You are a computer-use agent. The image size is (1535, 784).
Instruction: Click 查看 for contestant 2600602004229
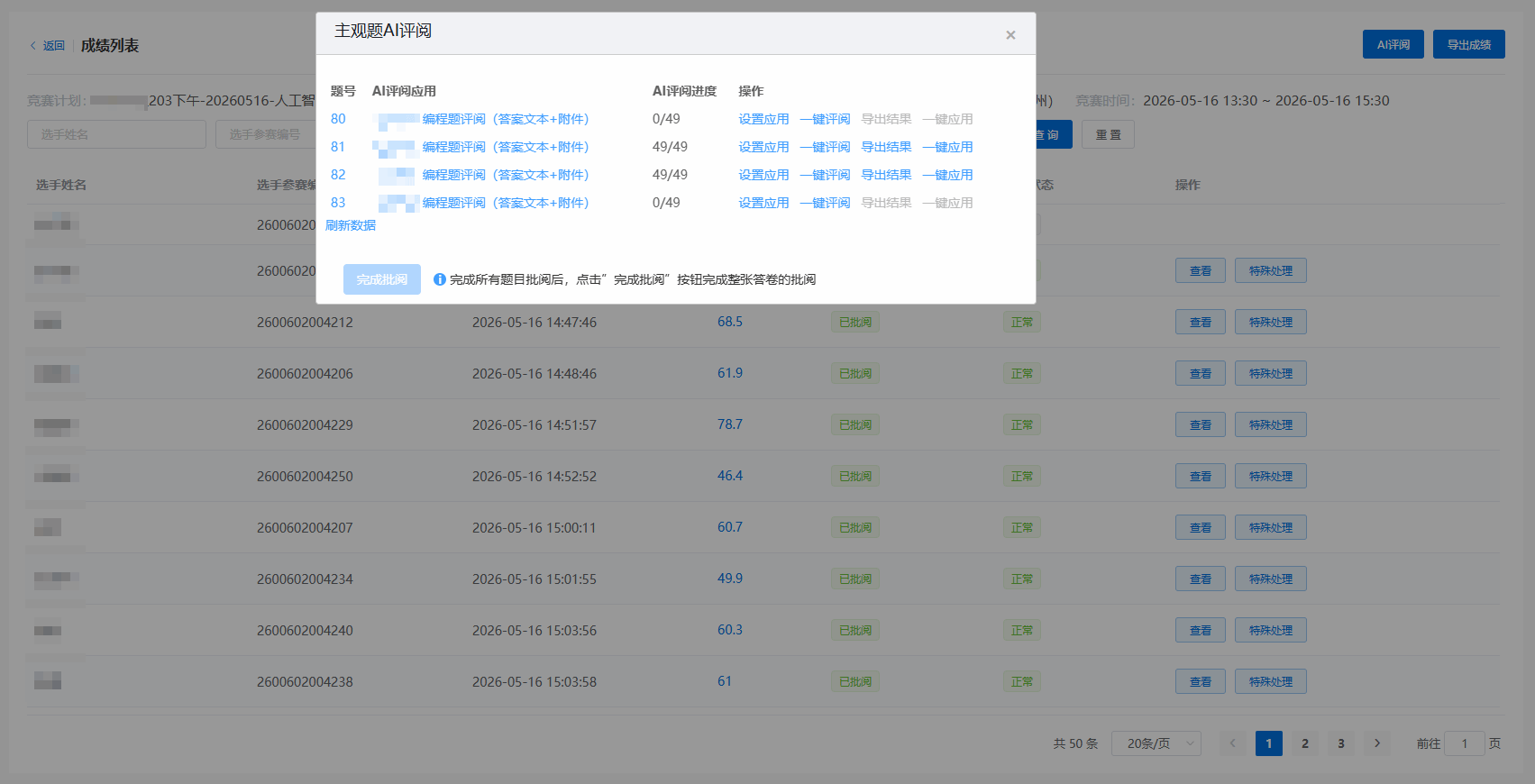click(1201, 424)
